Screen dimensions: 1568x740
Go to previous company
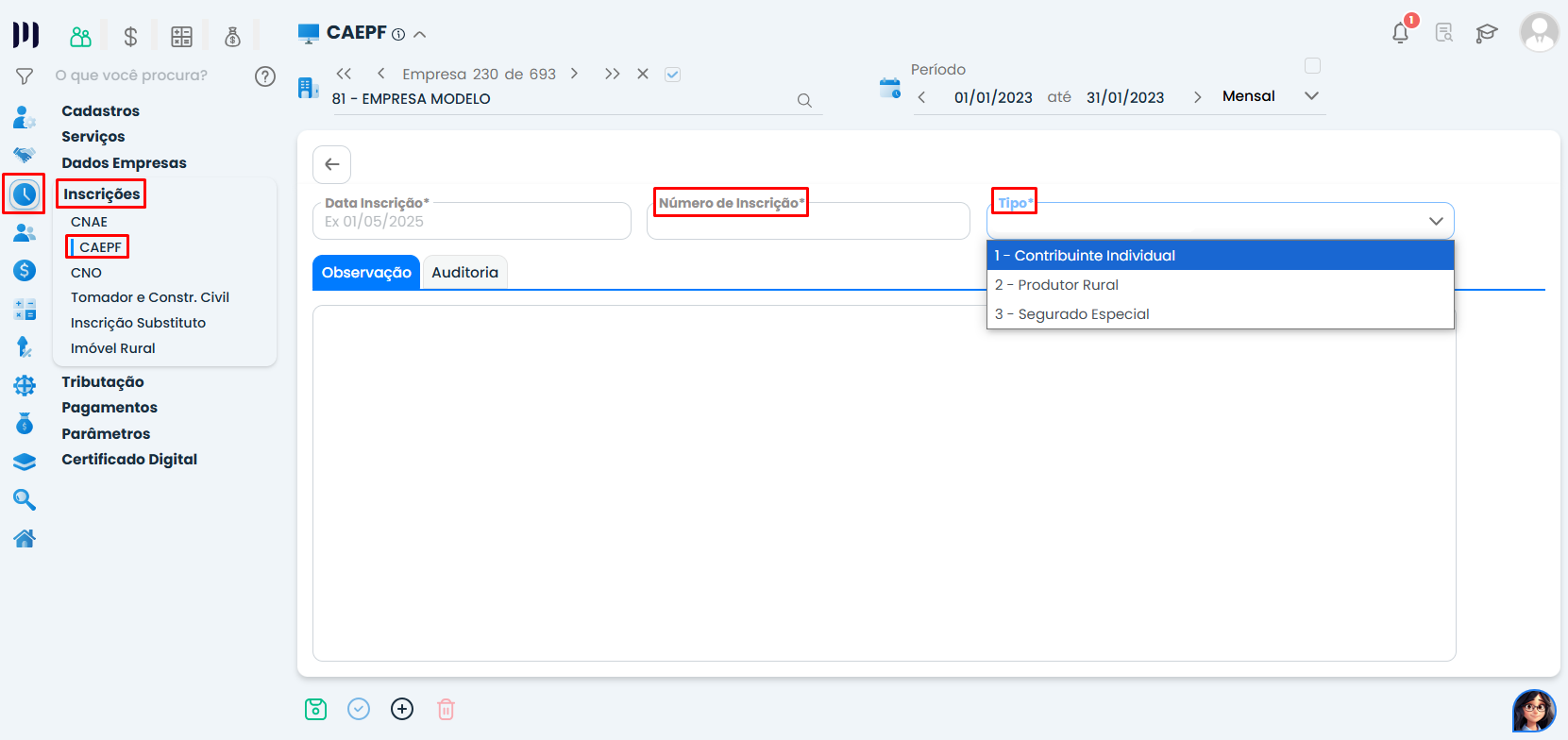(380, 74)
